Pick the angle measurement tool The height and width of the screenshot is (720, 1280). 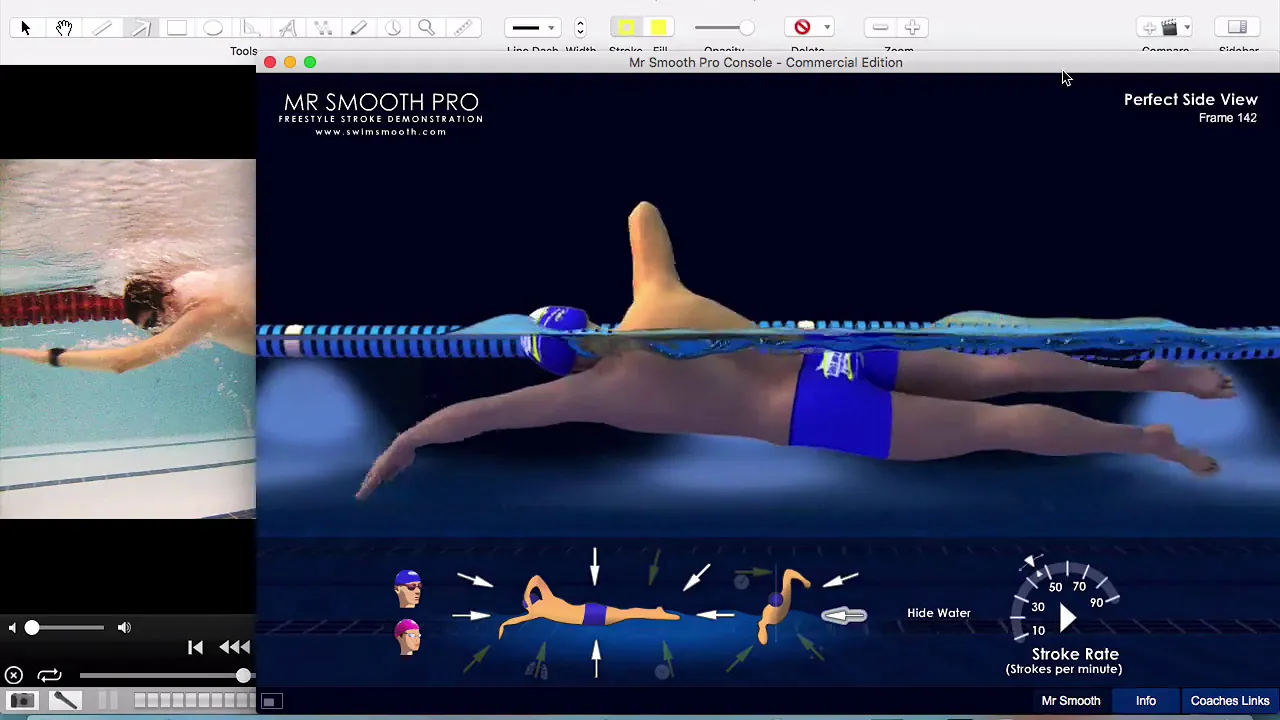tap(250, 28)
